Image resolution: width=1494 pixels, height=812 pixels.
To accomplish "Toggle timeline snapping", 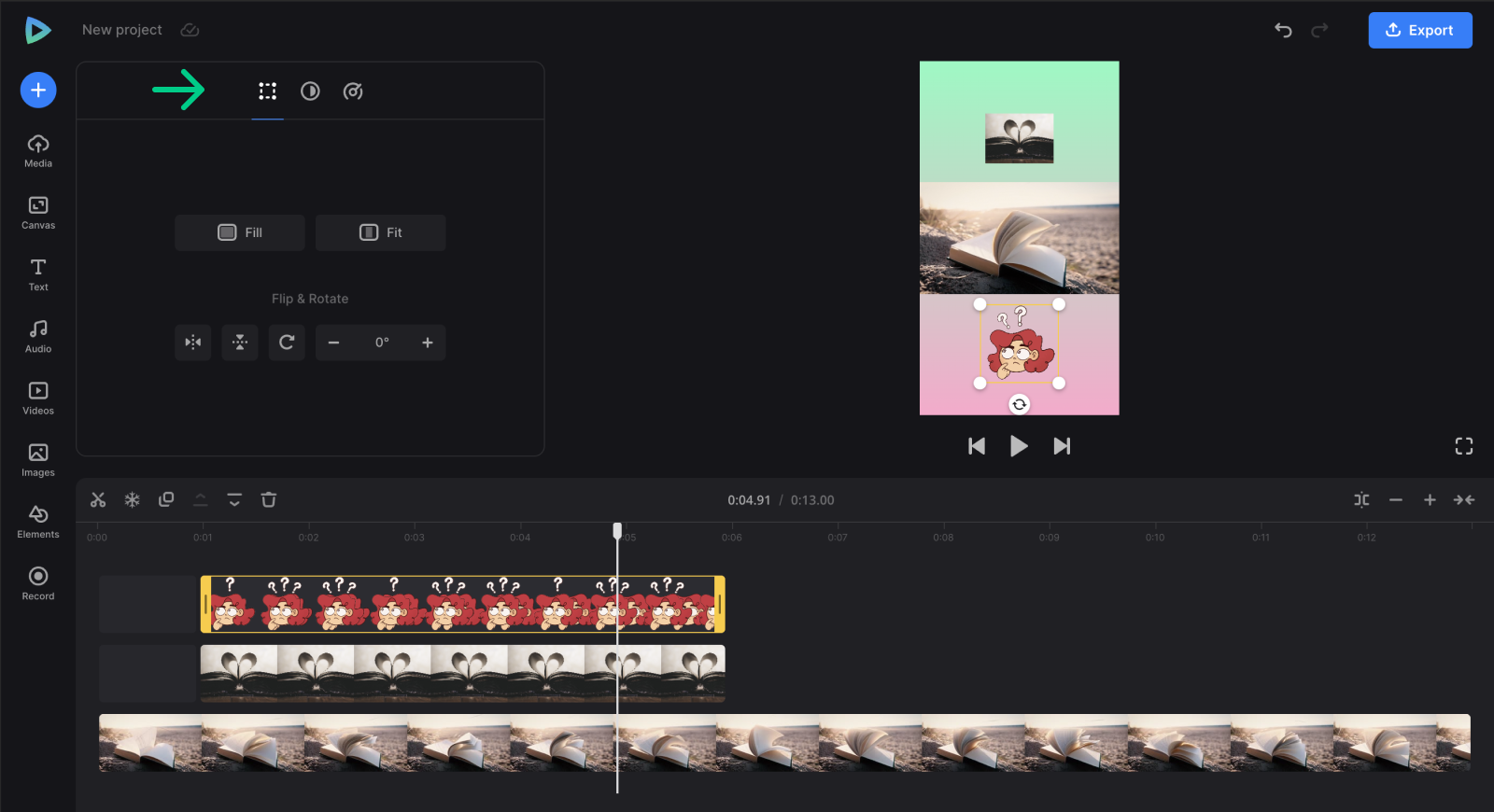I will (1361, 500).
